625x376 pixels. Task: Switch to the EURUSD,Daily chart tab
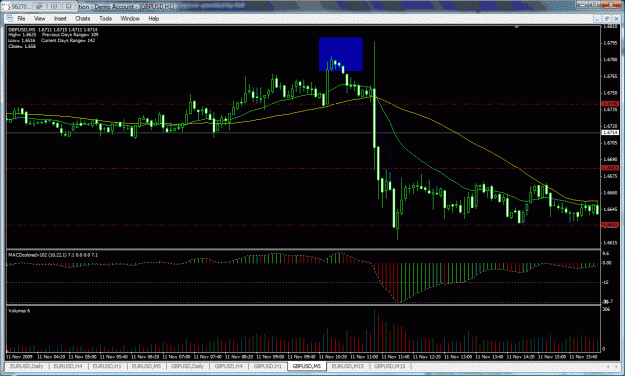pyautogui.click(x=26, y=366)
